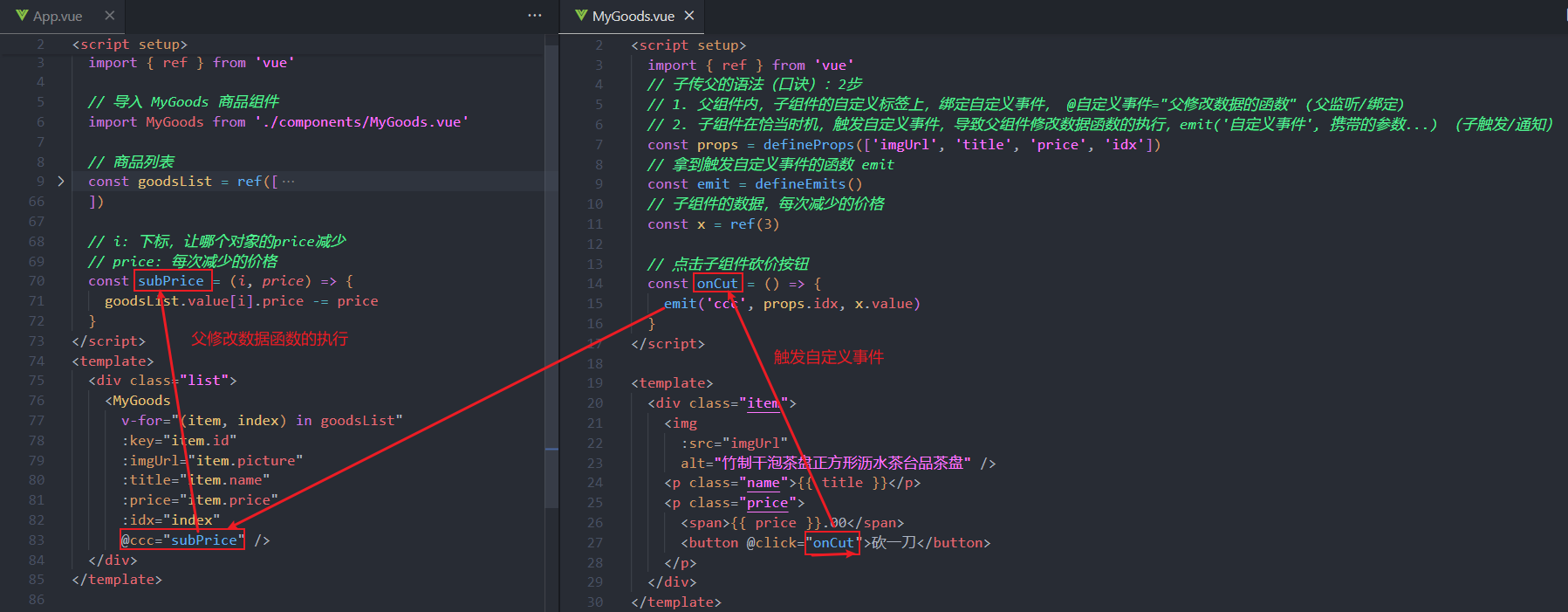This screenshot has width=1568, height=612.
Task: Click the import { ref } line in MyGoods.vue
Action: pyautogui.click(x=750, y=65)
